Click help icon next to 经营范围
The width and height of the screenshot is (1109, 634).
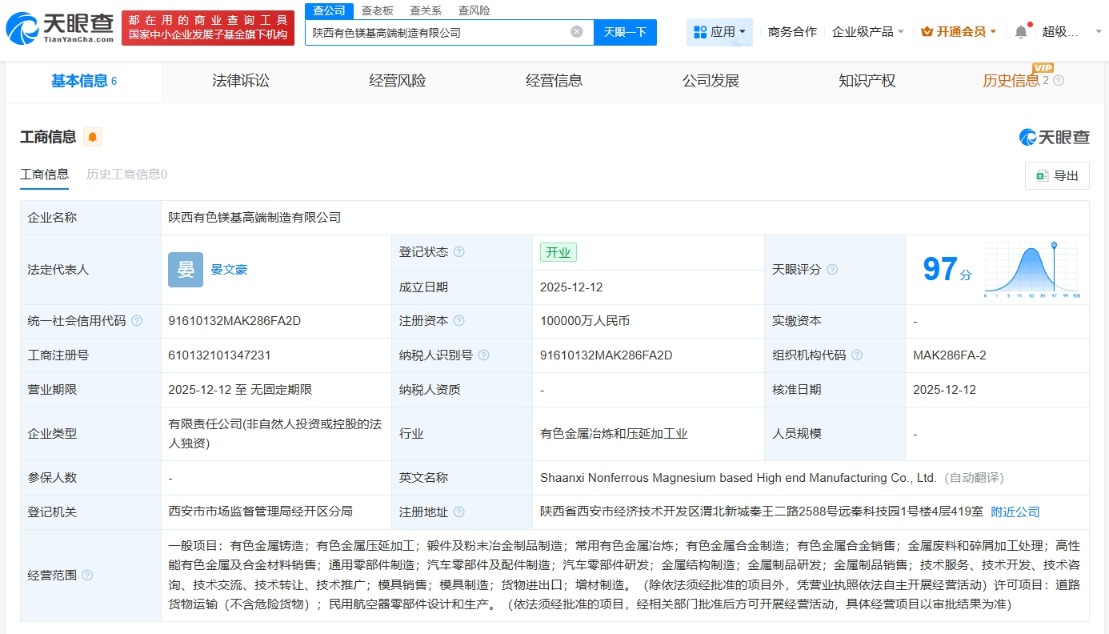tap(87, 575)
